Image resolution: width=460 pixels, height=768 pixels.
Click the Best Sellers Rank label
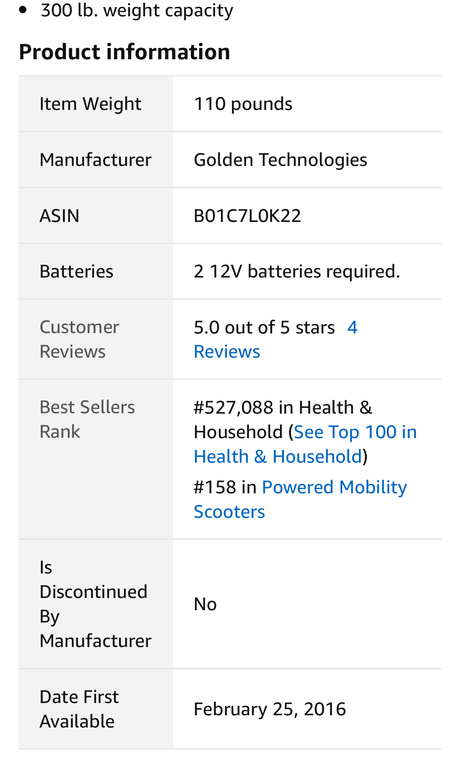tap(87, 419)
